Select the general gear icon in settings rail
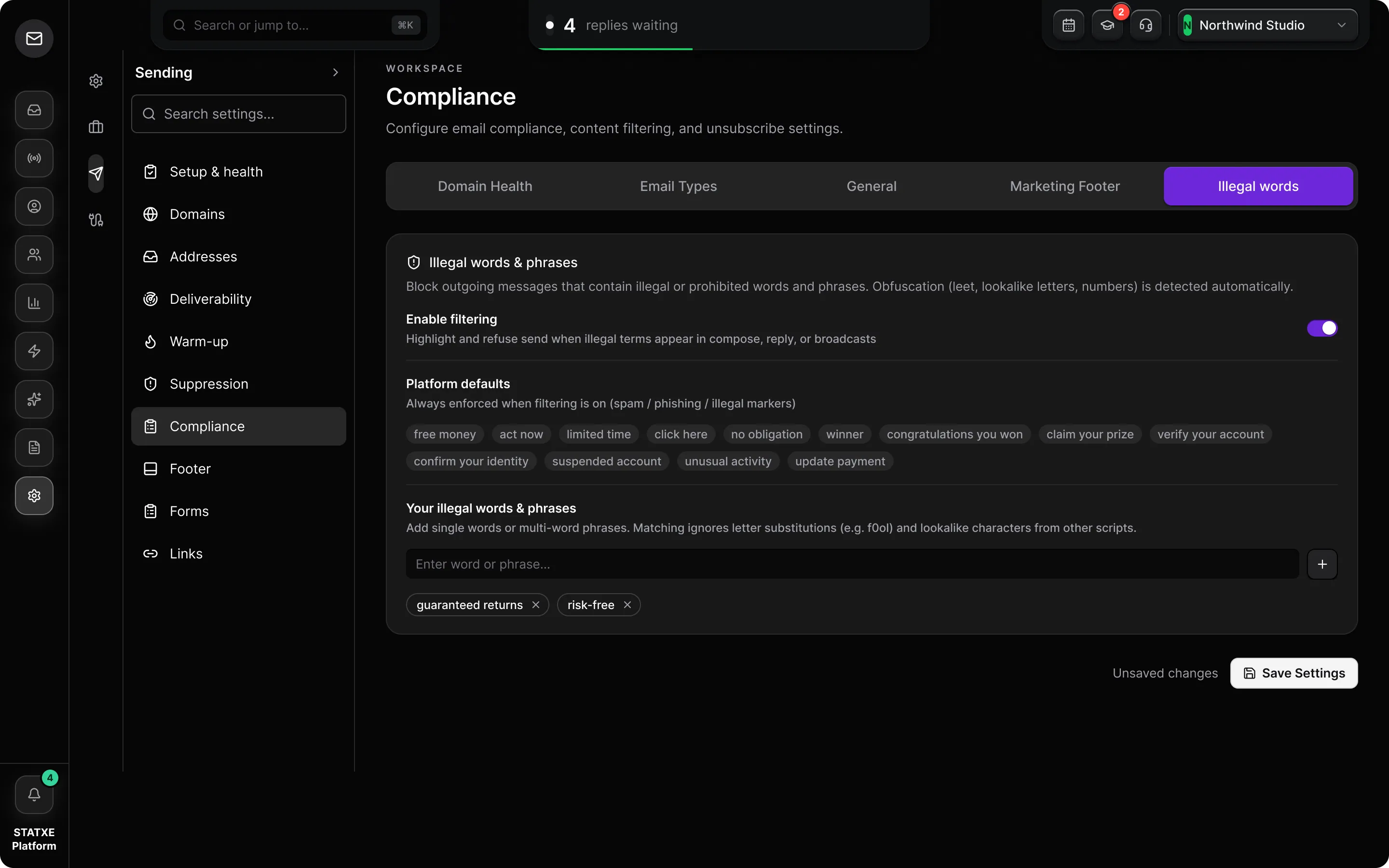 [x=96, y=81]
